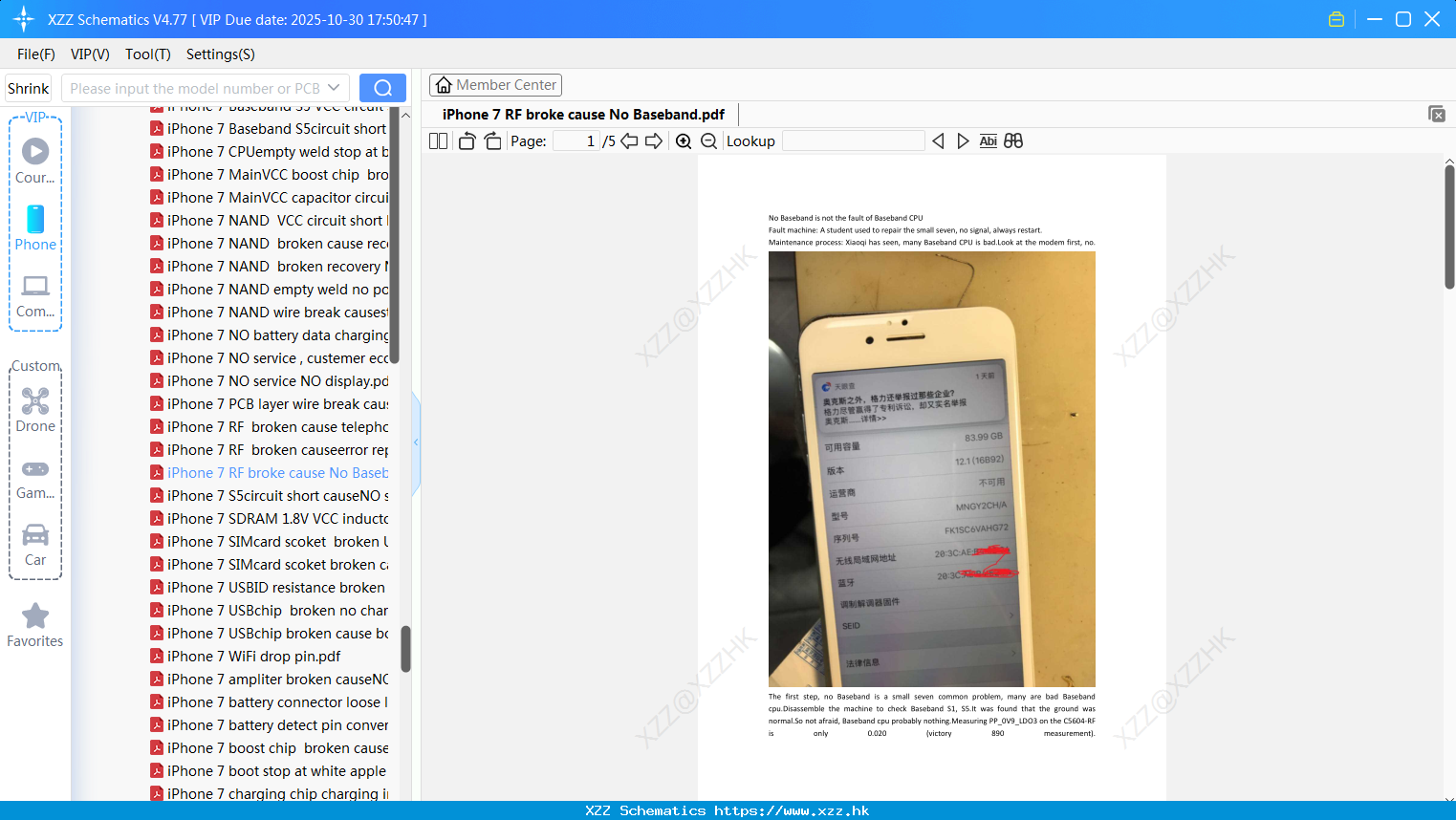Image resolution: width=1456 pixels, height=820 pixels.
Task: Go to previous page arrow
Action: tap(629, 141)
